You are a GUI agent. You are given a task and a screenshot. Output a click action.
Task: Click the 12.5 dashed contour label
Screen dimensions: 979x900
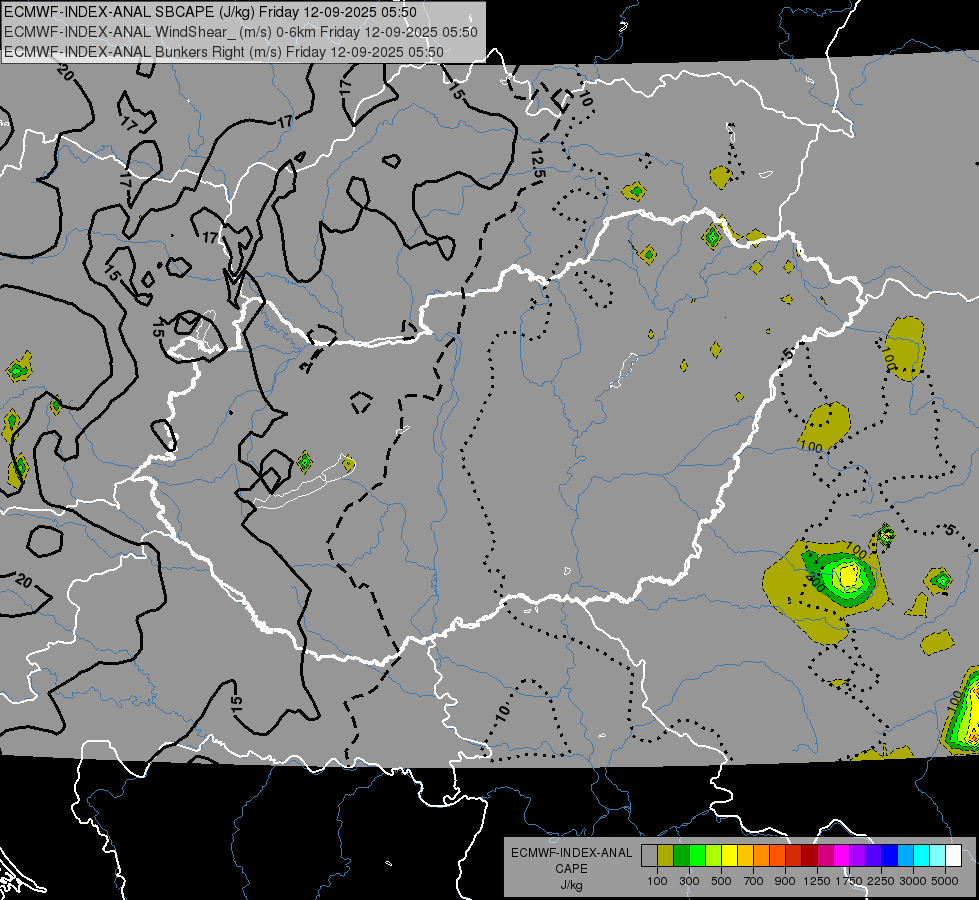click(x=538, y=165)
